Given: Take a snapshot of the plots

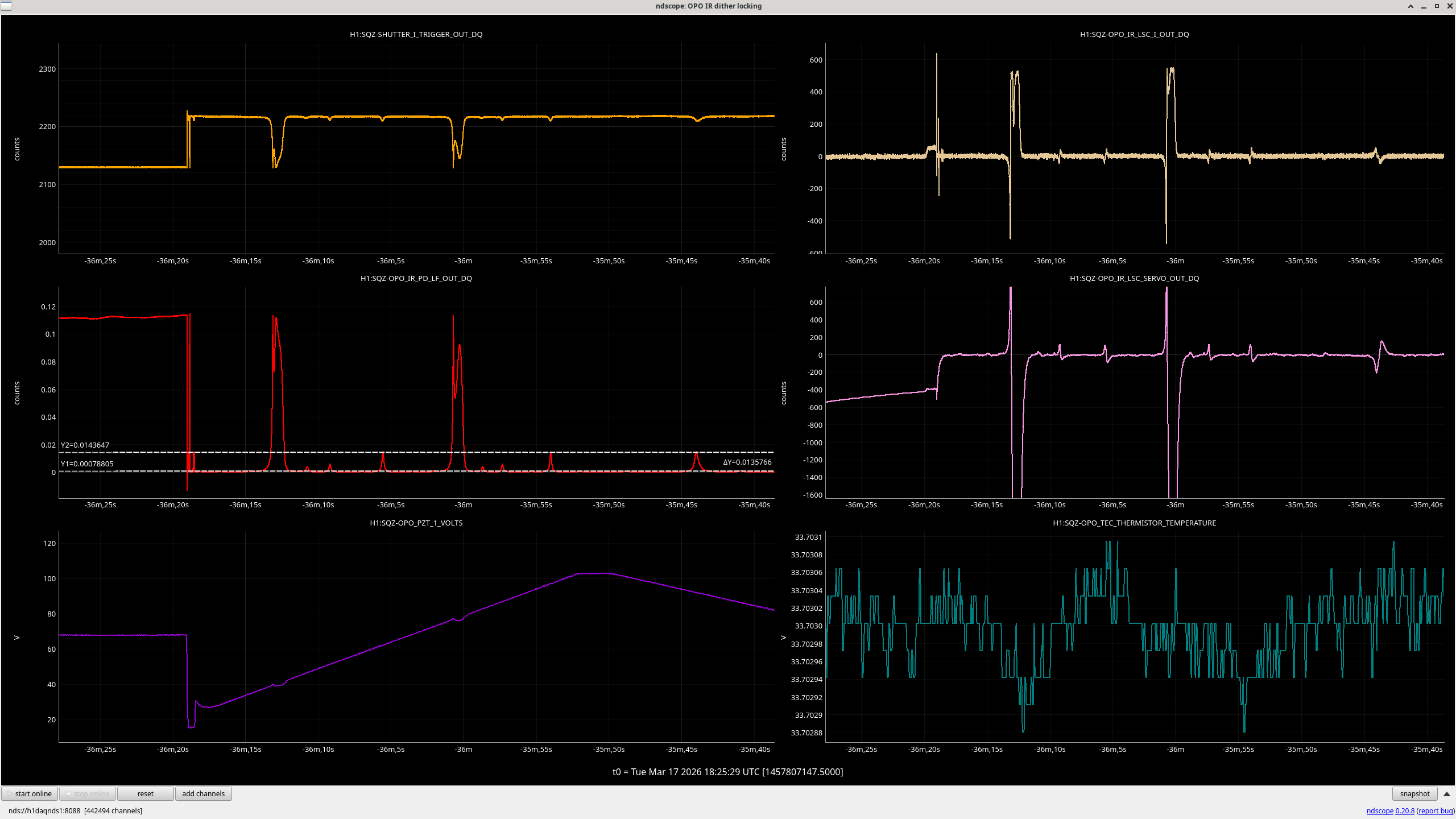Looking at the screenshot, I should coord(1414,793).
